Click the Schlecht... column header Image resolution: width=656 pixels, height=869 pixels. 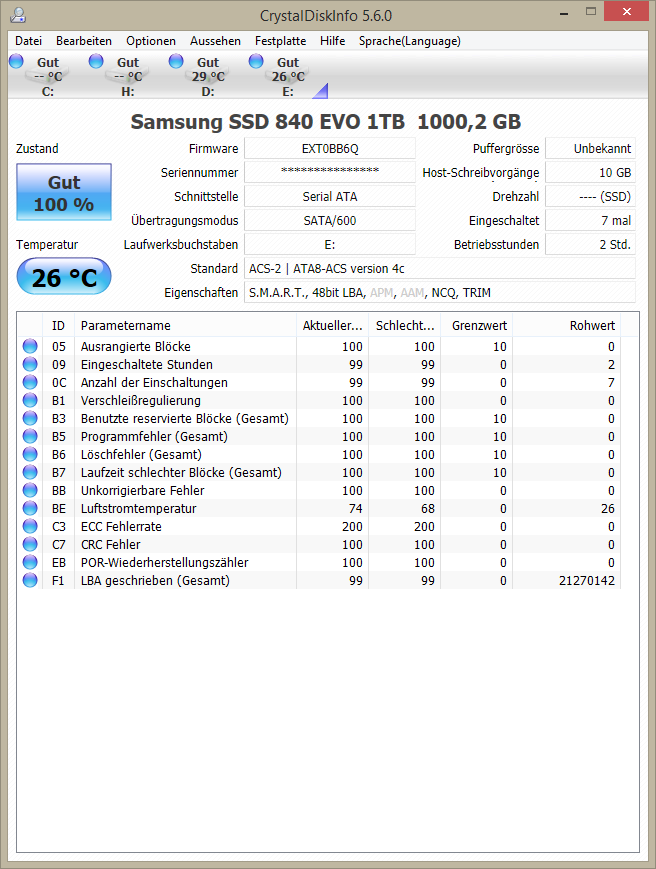pyautogui.click(x=405, y=325)
